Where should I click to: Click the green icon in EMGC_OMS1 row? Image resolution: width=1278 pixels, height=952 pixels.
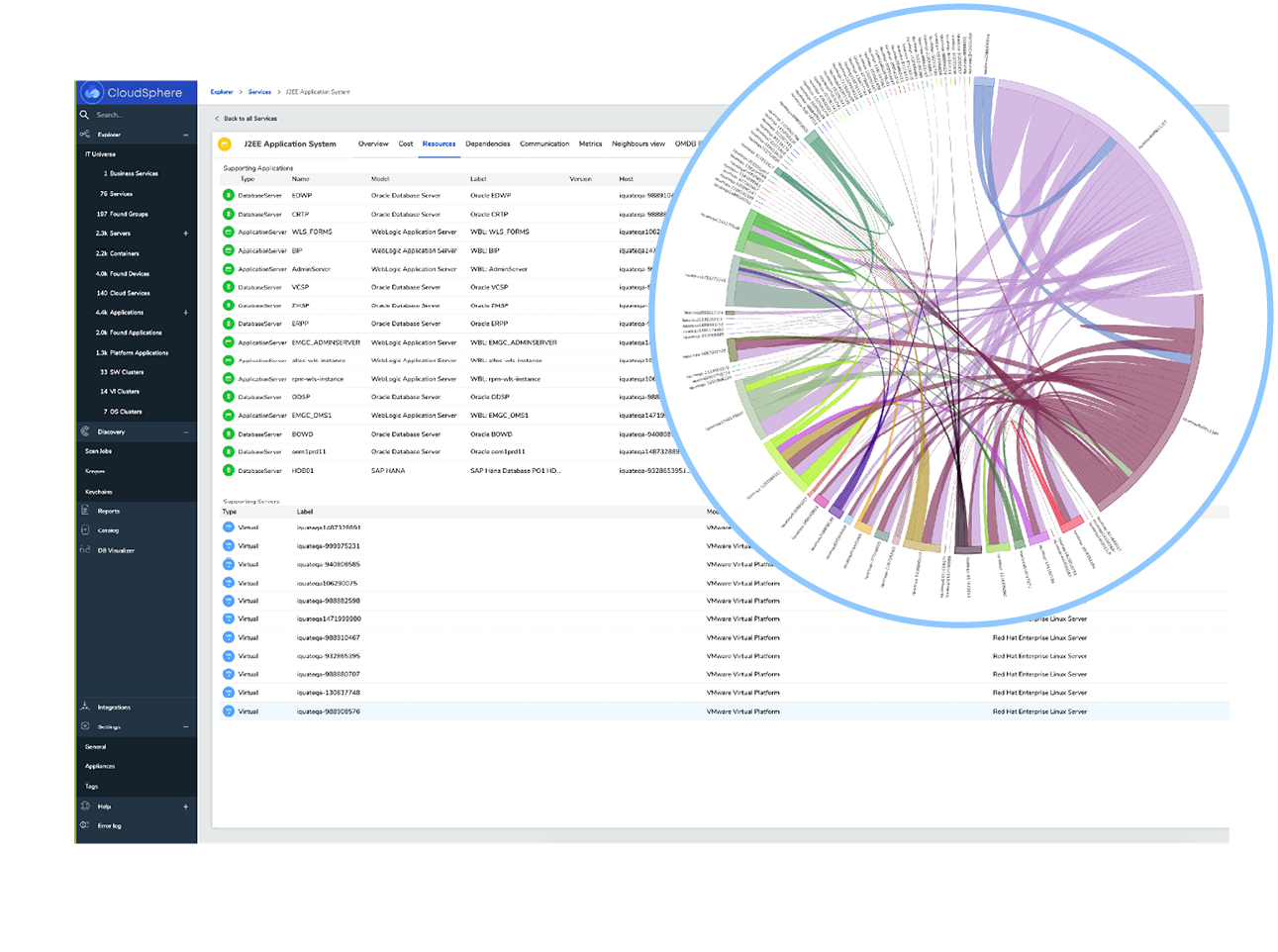pyautogui.click(x=229, y=416)
